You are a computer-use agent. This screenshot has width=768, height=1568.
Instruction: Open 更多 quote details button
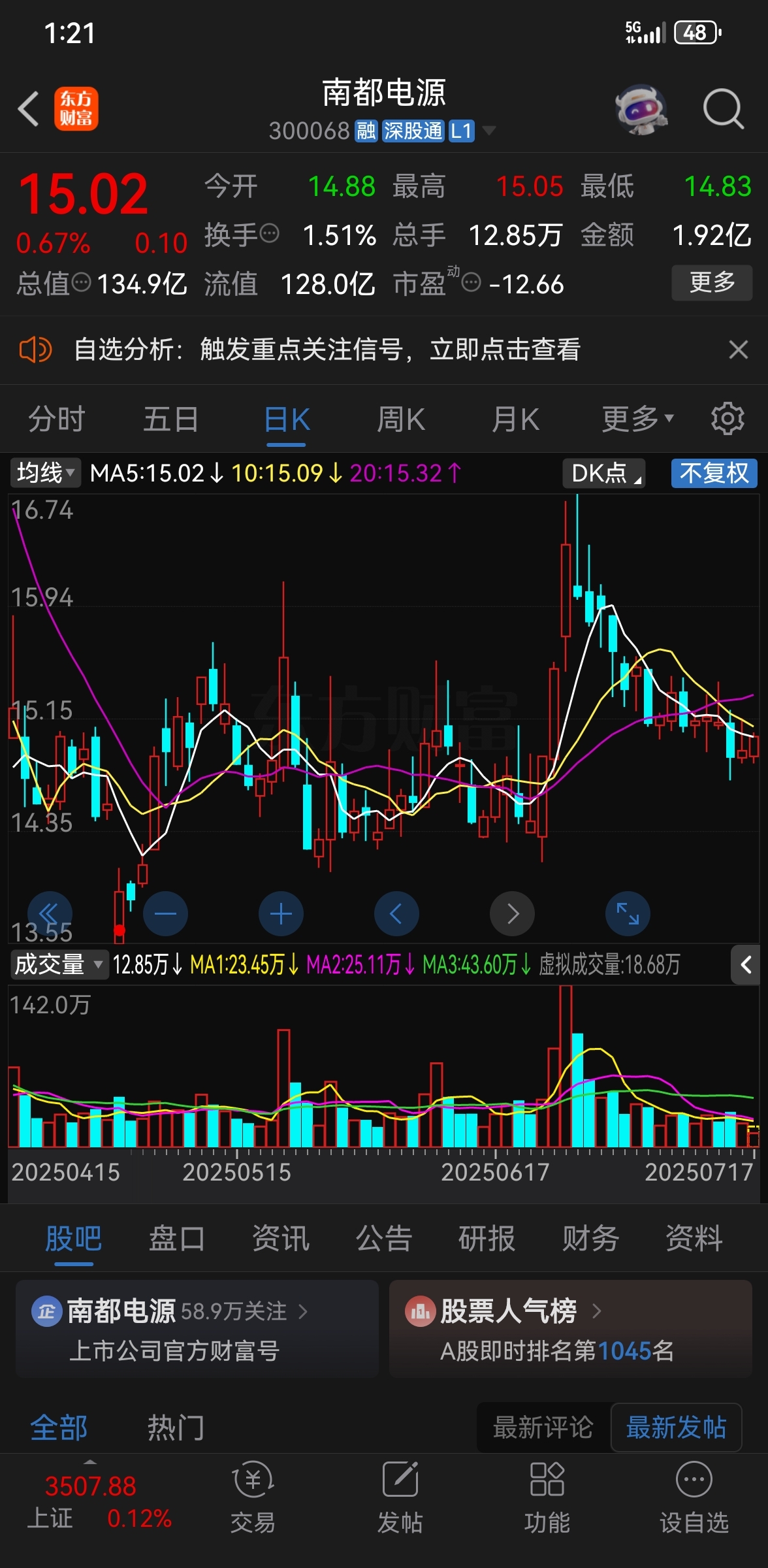[x=712, y=282]
